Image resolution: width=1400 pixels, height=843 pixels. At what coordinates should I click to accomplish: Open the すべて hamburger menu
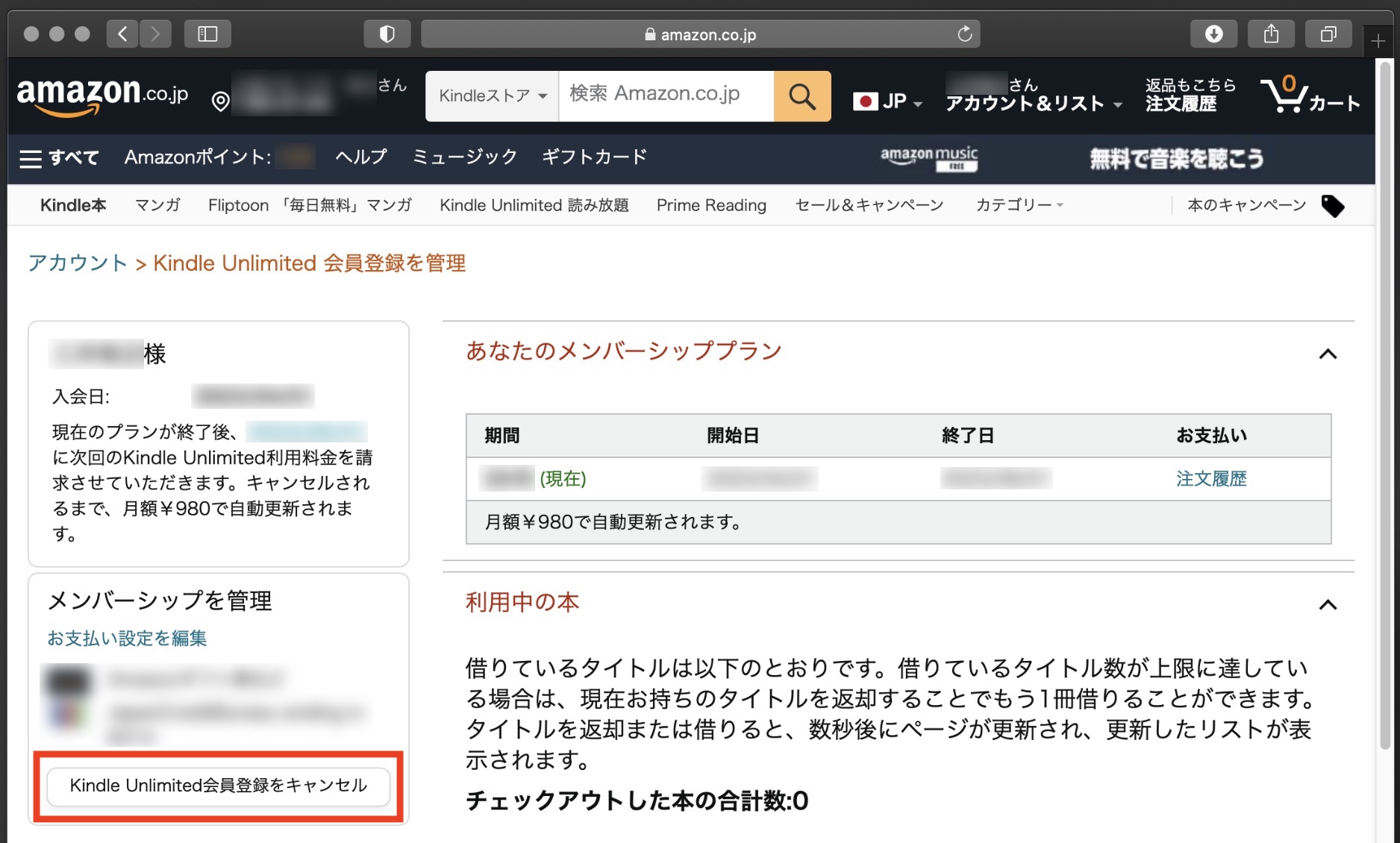coord(58,157)
